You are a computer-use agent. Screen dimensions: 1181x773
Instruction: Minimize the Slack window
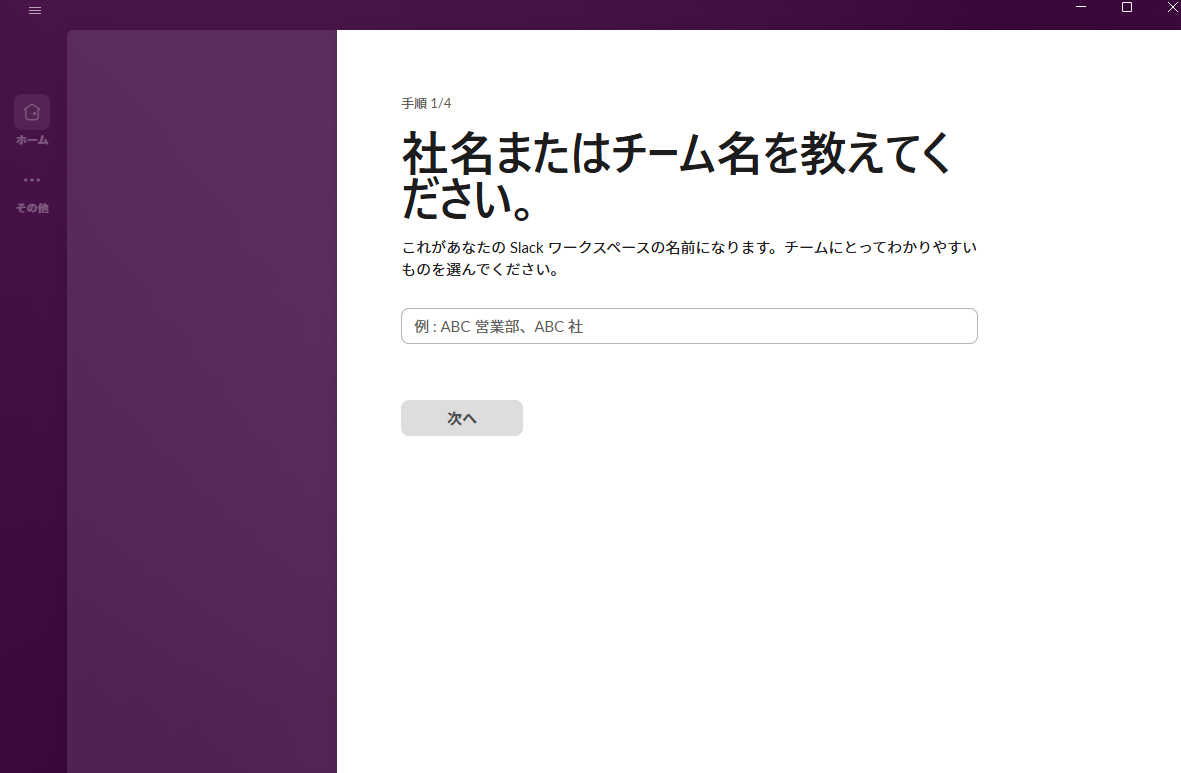[x=1081, y=8]
